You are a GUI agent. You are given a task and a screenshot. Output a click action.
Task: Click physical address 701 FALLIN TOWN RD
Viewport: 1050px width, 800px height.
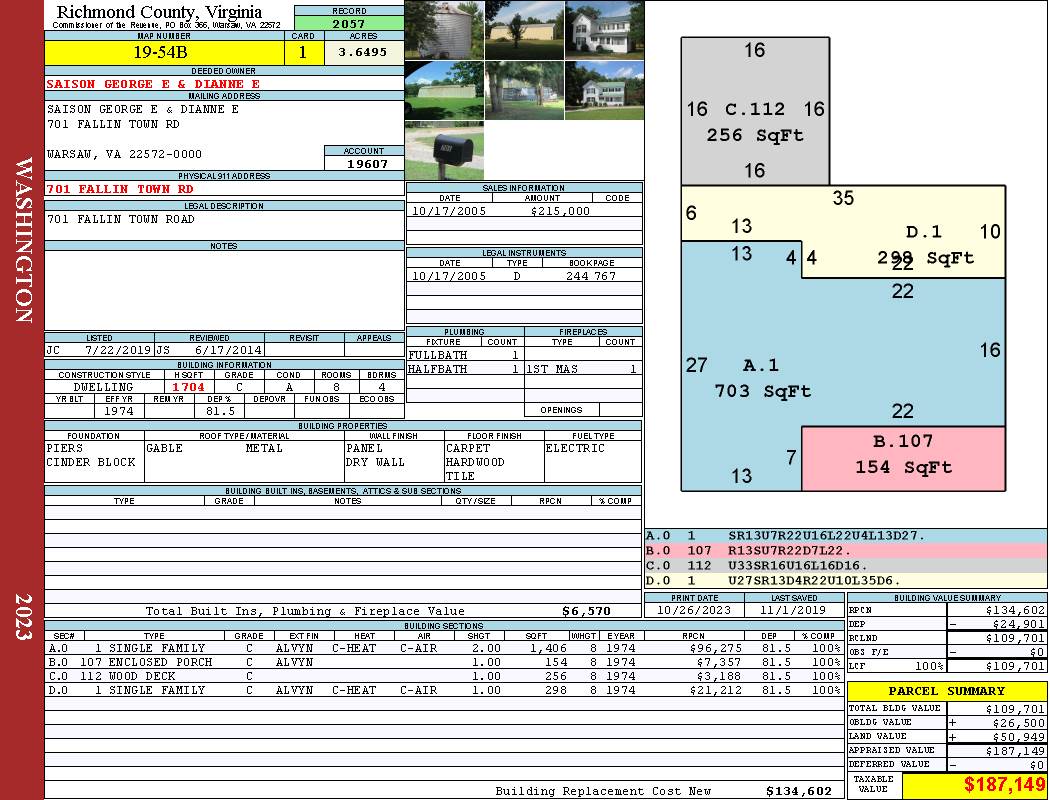tap(120, 189)
